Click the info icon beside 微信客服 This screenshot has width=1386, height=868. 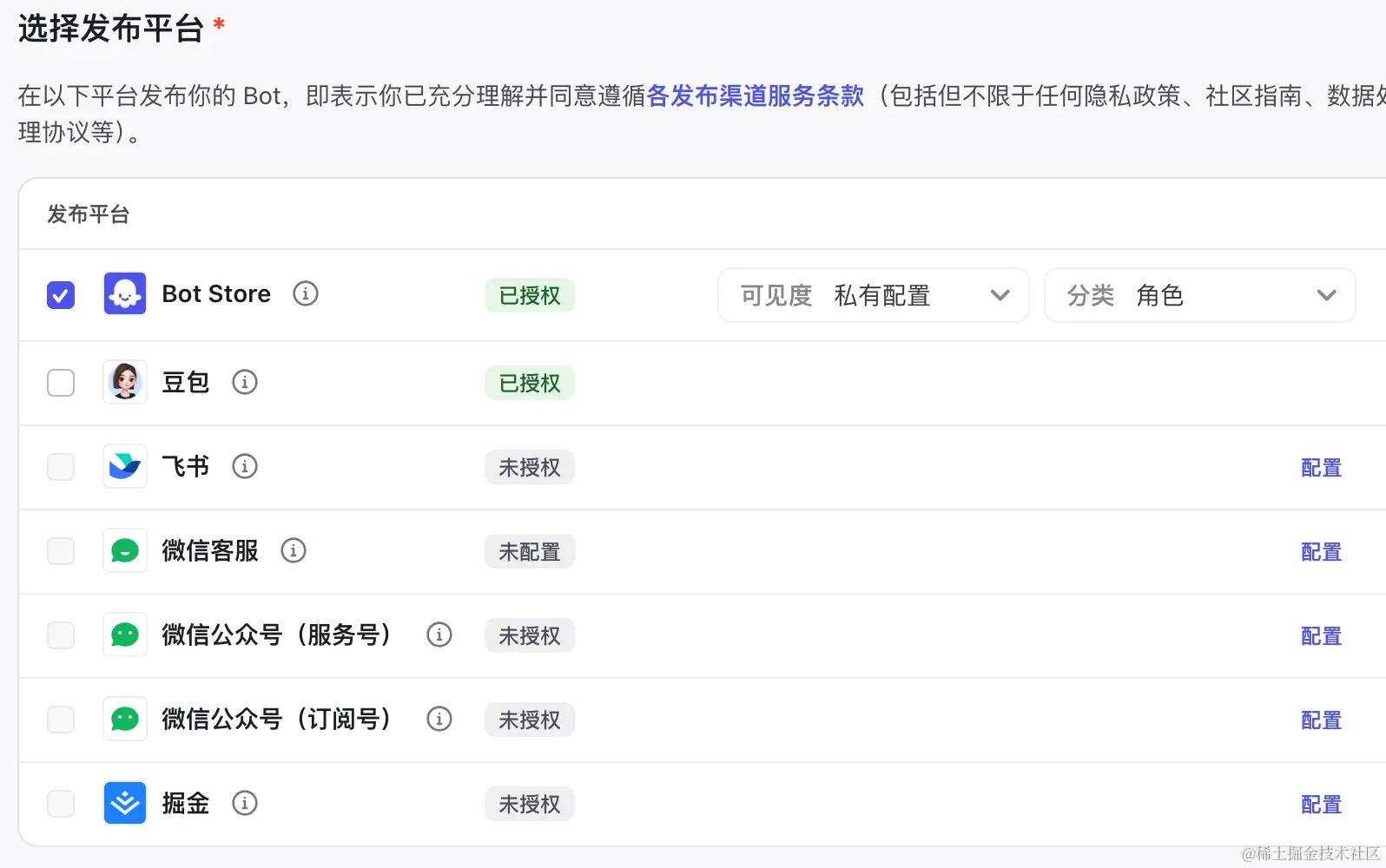coord(294,550)
